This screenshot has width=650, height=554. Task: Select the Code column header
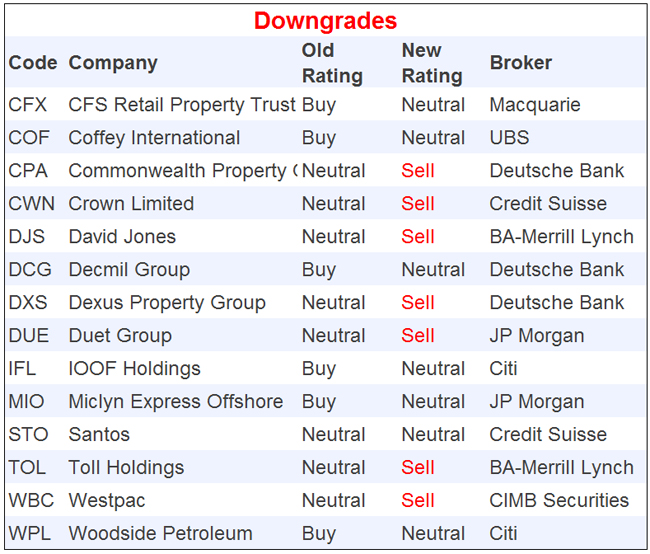(33, 63)
